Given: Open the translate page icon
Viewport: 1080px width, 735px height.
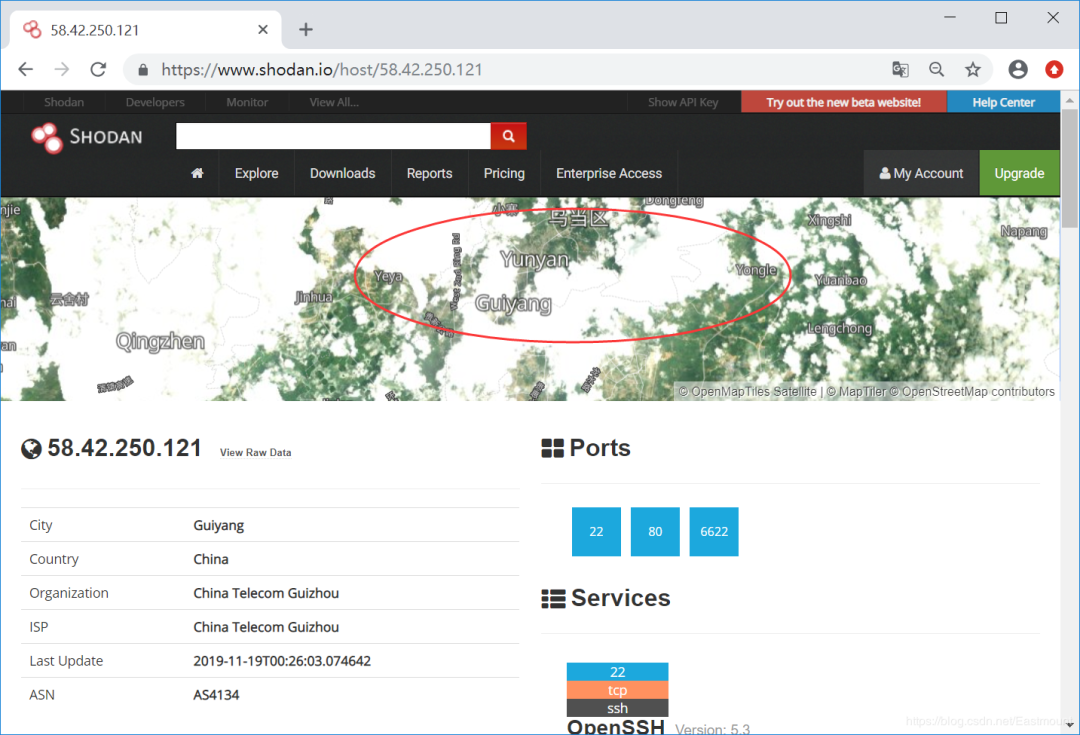Looking at the screenshot, I should point(900,70).
